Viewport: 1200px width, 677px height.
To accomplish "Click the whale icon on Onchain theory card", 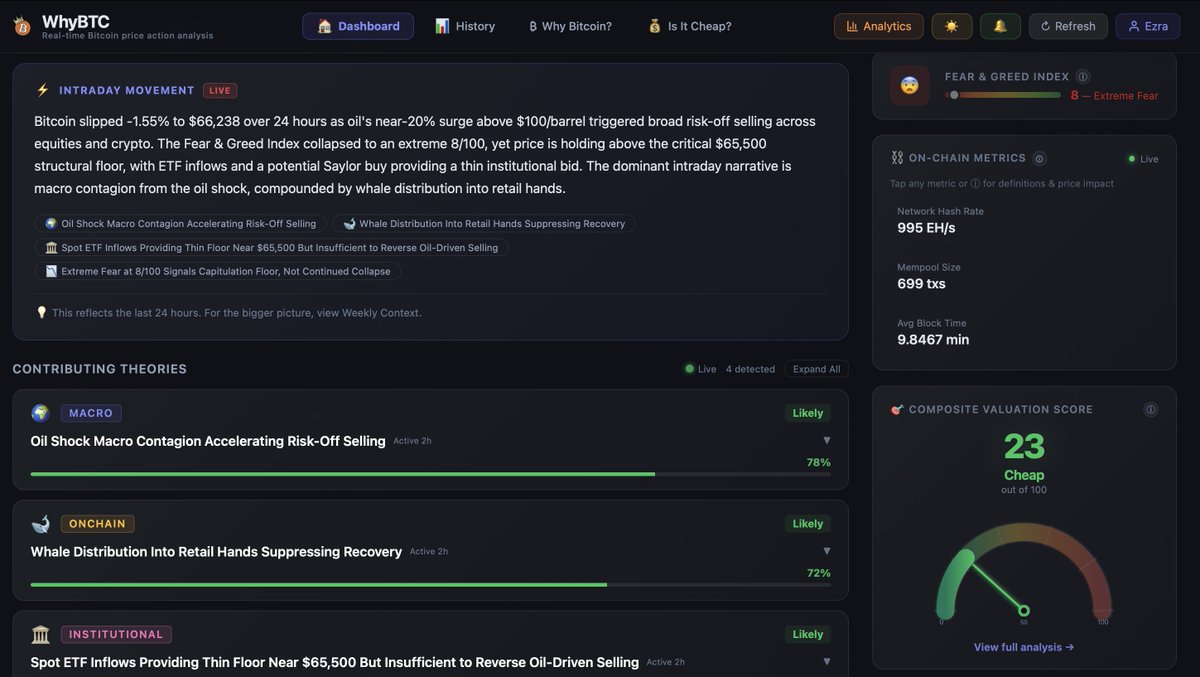I will pyautogui.click(x=41, y=524).
